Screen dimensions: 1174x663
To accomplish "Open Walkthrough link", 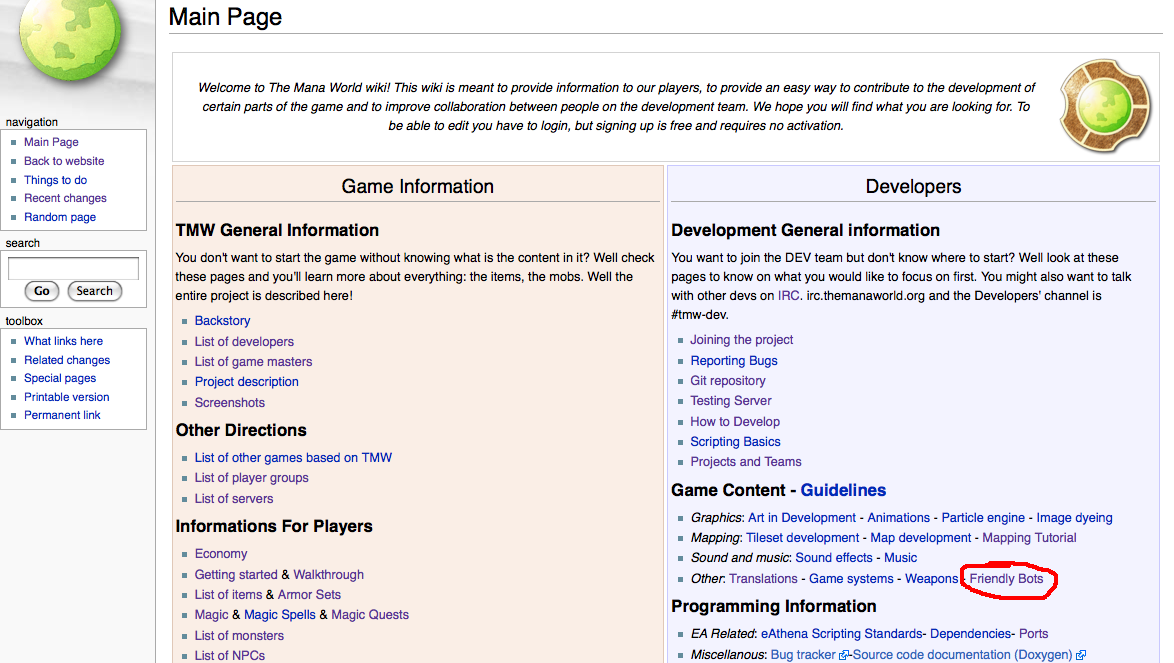I will tap(329, 575).
